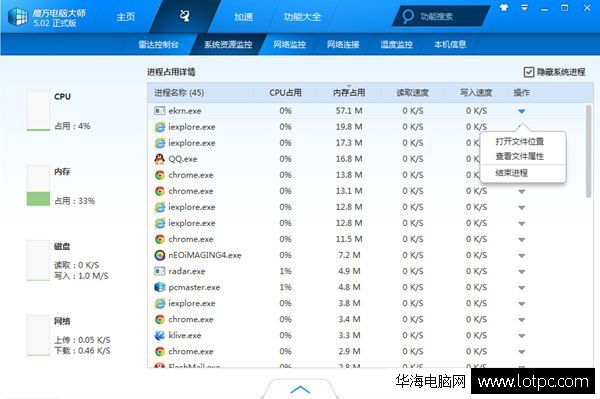The height and width of the screenshot is (399, 600).
Task: Click the Chrome icon of 11.5 M chrome.exe
Action: (x=160, y=239)
